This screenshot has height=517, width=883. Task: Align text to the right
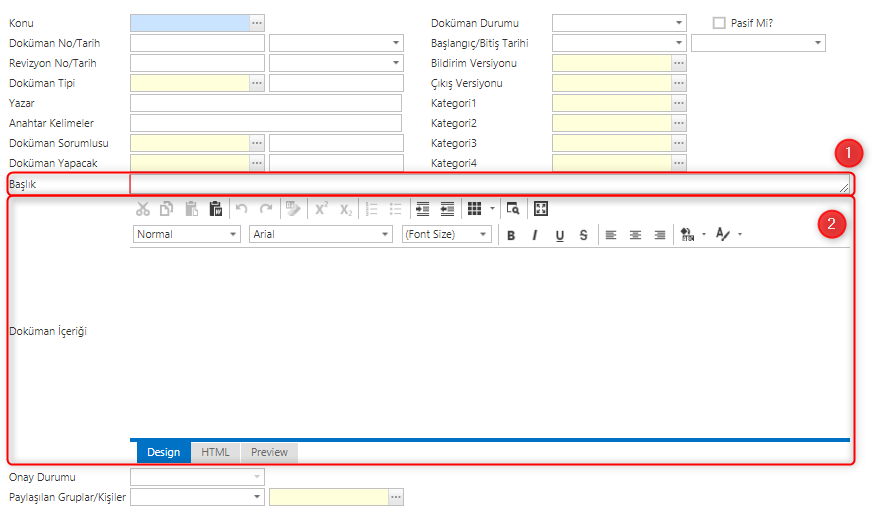[x=660, y=235]
